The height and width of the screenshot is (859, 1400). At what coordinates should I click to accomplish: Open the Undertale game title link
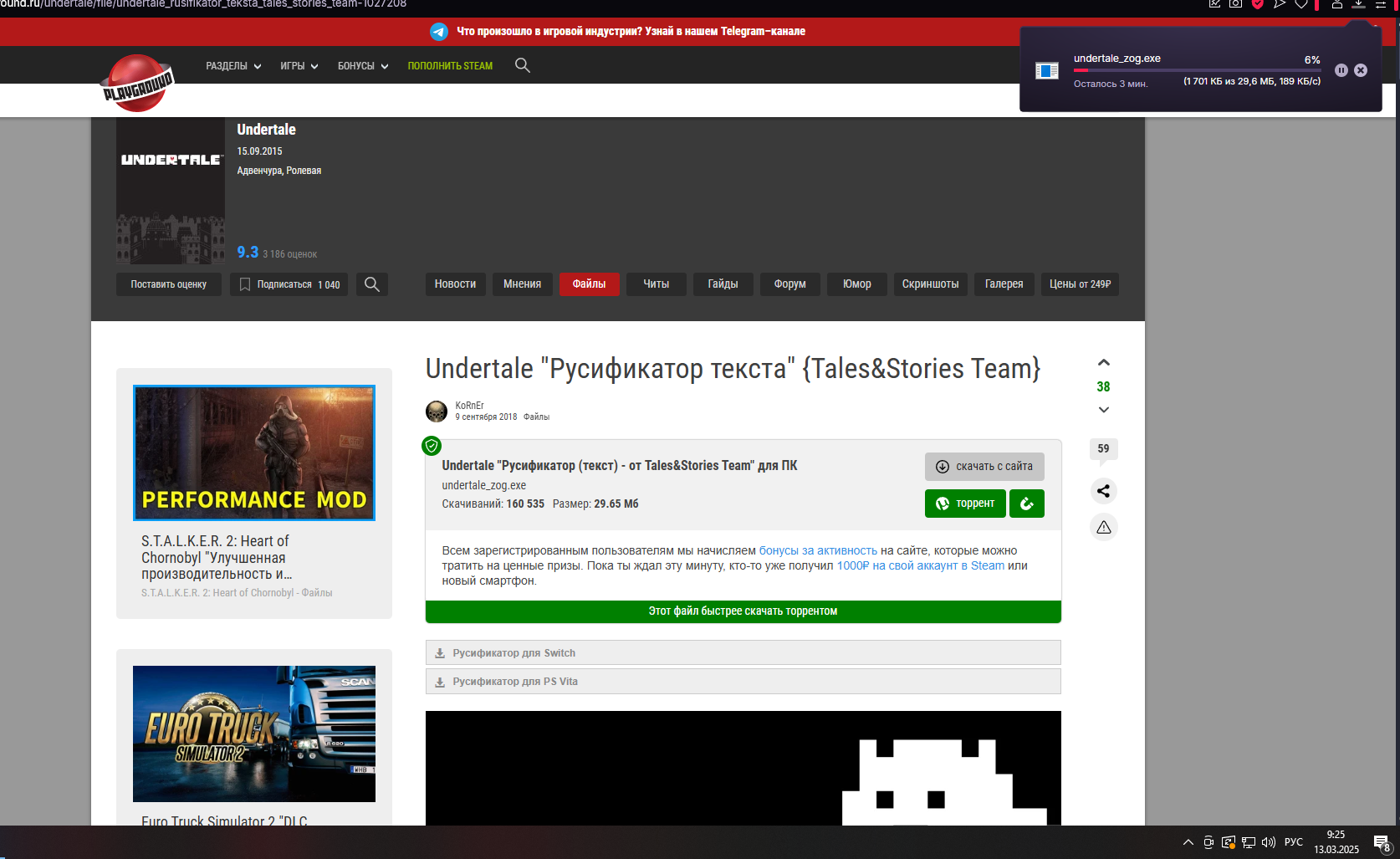266,130
